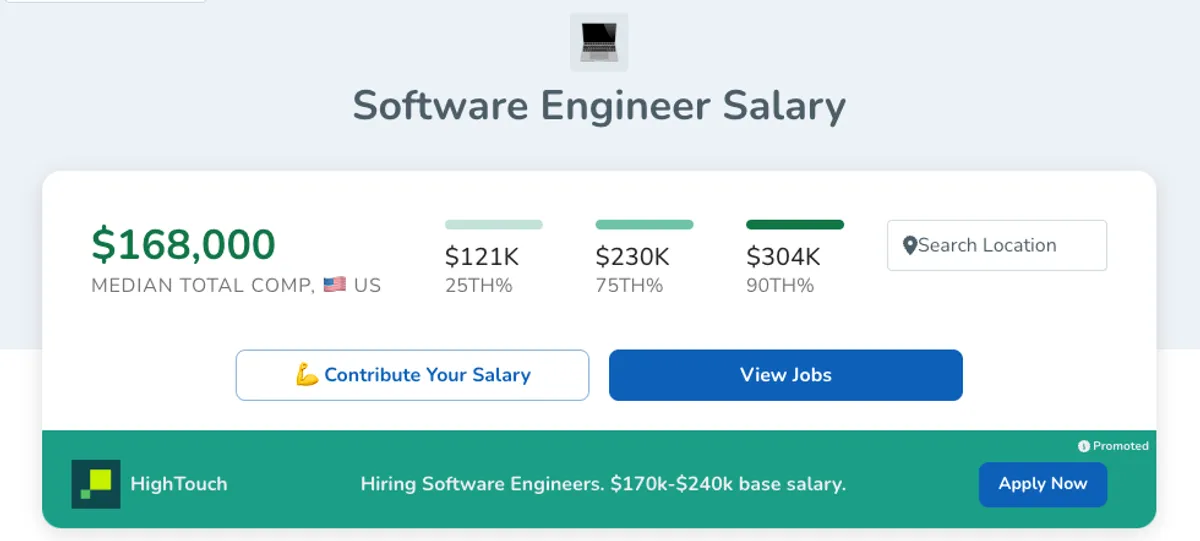Open the Hiring Software Engineers ad text
Image resolution: width=1200 pixels, height=541 pixels.
click(603, 484)
